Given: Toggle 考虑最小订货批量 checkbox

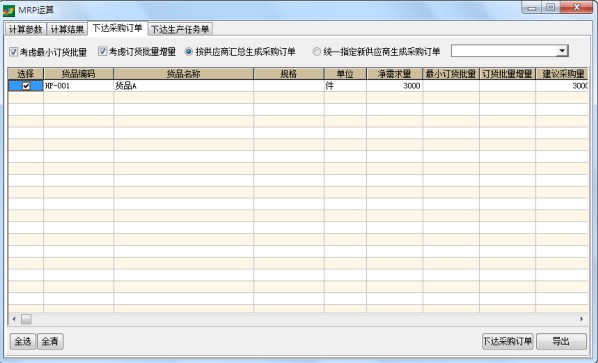Looking at the screenshot, I should 14,52.
